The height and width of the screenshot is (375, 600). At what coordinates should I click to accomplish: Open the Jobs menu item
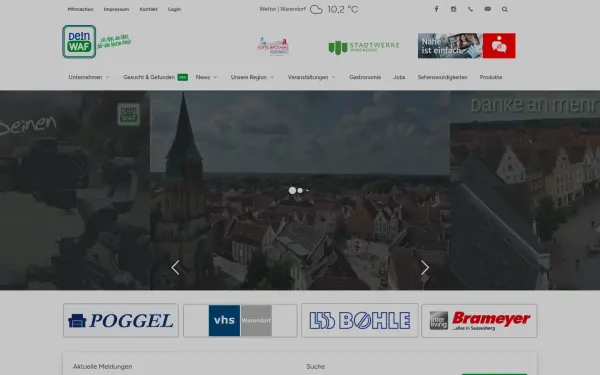(399, 77)
